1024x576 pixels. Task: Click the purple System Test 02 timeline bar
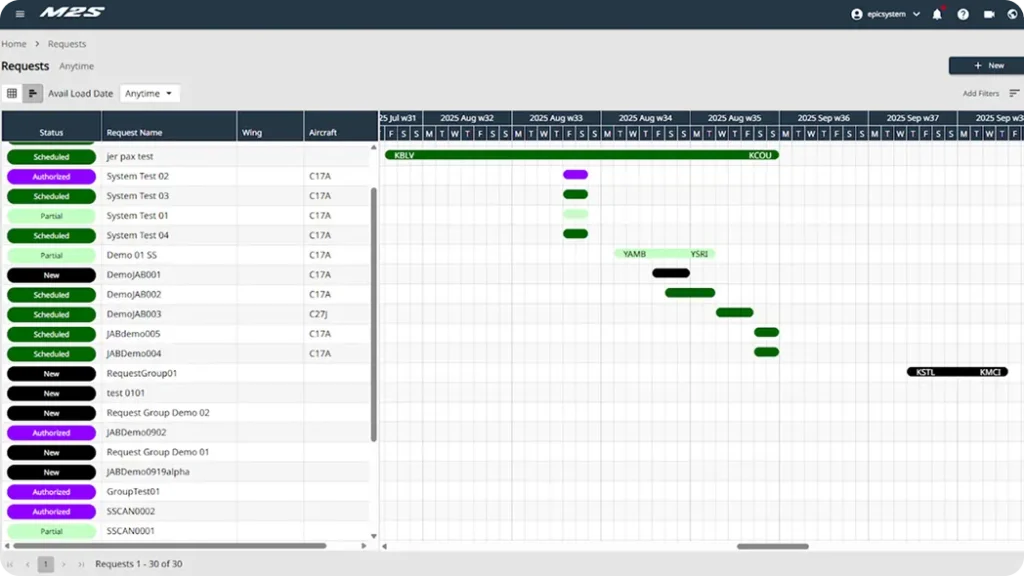click(575, 175)
